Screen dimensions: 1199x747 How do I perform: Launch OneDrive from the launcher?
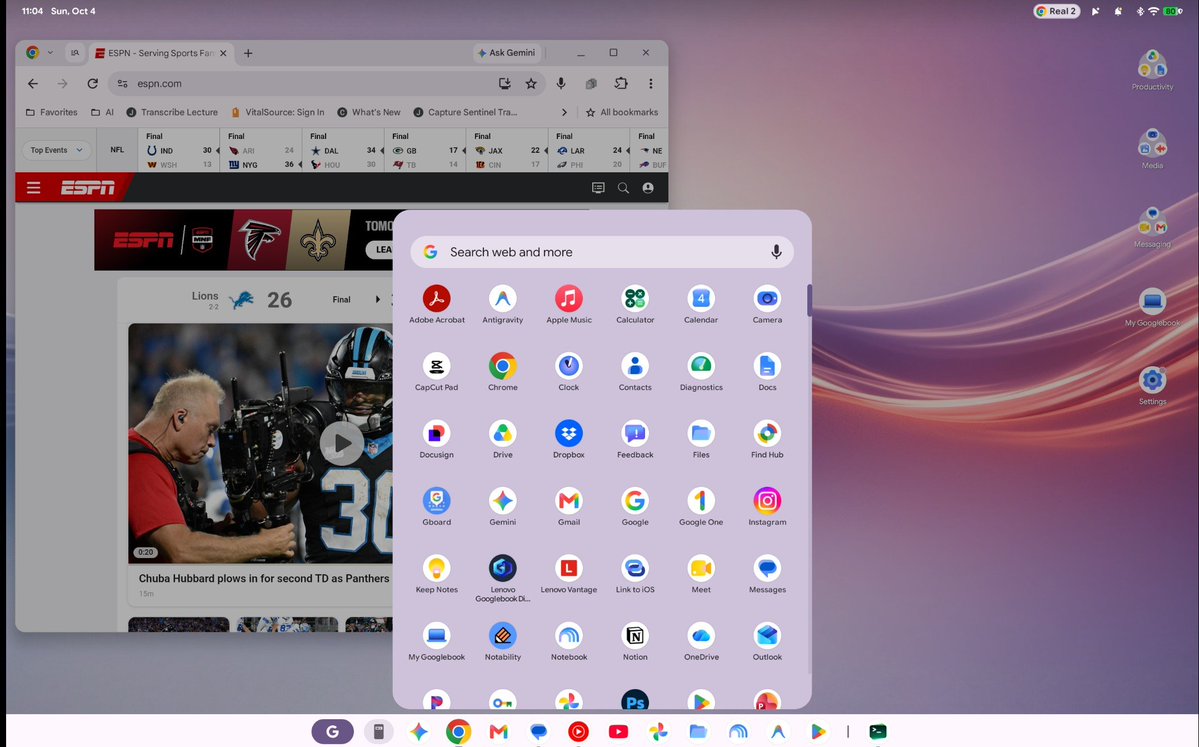pos(701,641)
